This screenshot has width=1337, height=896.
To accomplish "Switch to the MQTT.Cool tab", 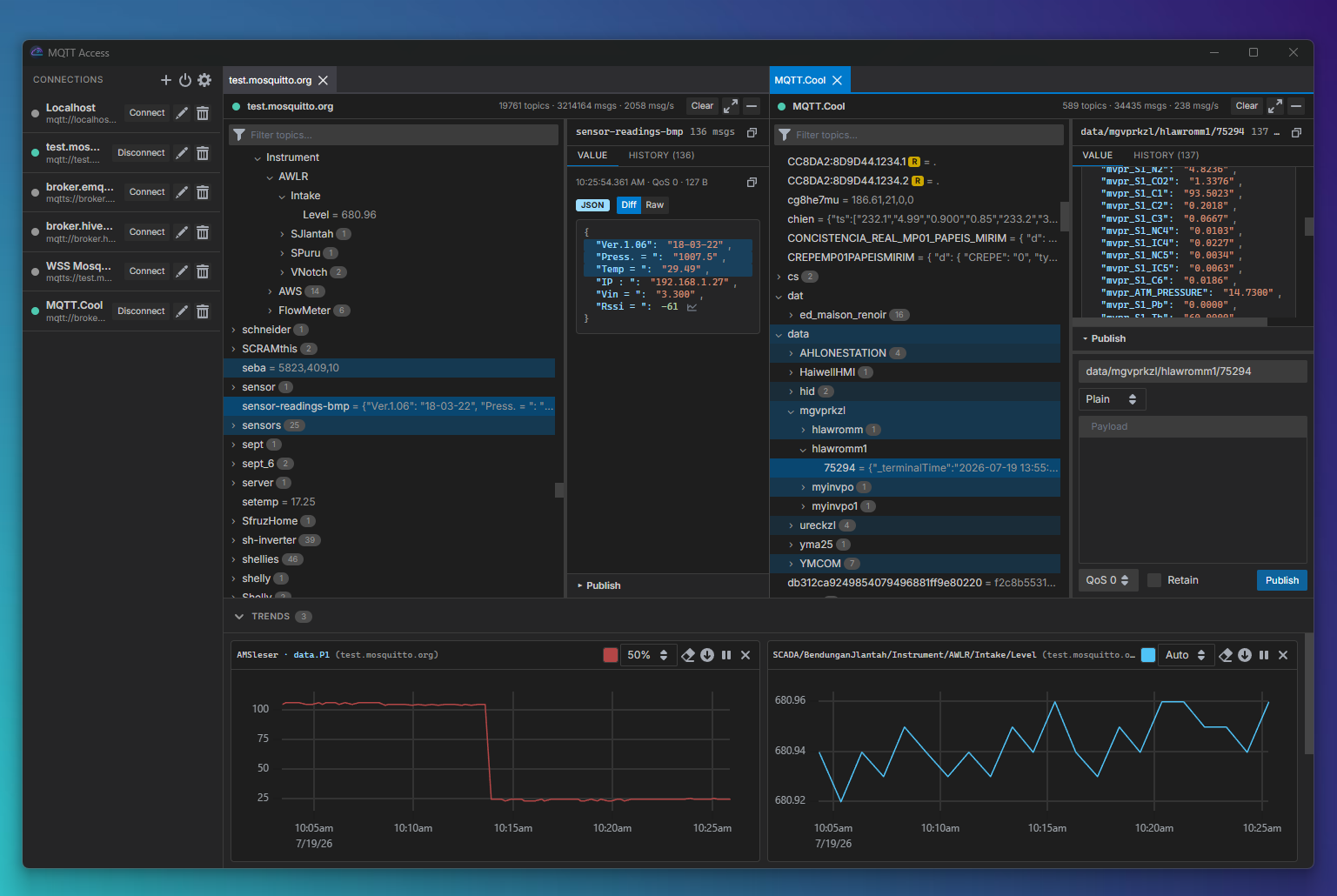I will pyautogui.click(x=799, y=80).
